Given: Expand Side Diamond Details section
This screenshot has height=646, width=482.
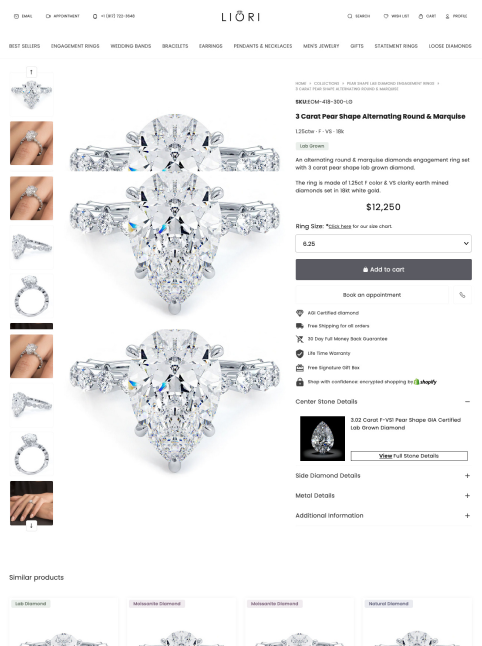Looking at the screenshot, I should tap(467, 475).
